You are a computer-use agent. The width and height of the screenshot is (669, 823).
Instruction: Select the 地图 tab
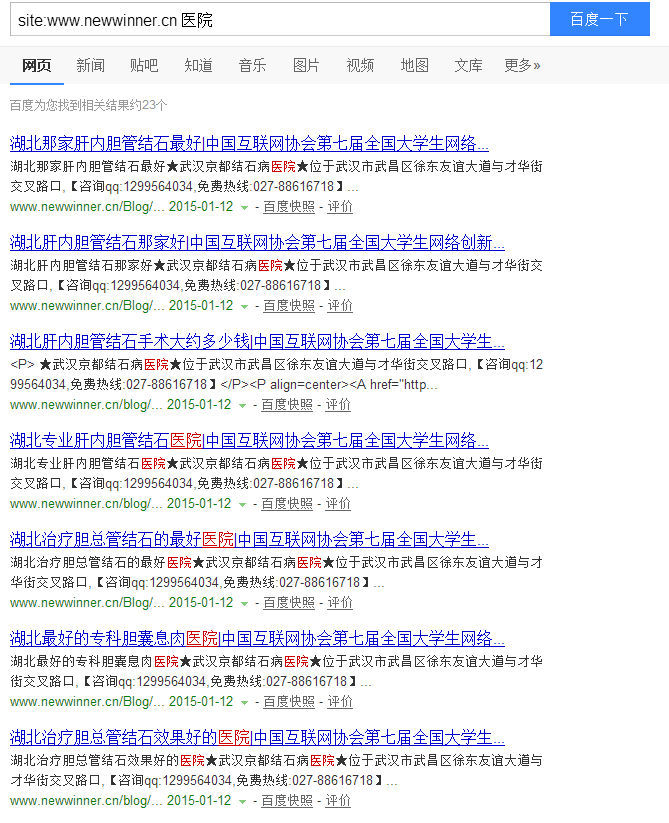(x=415, y=66)
